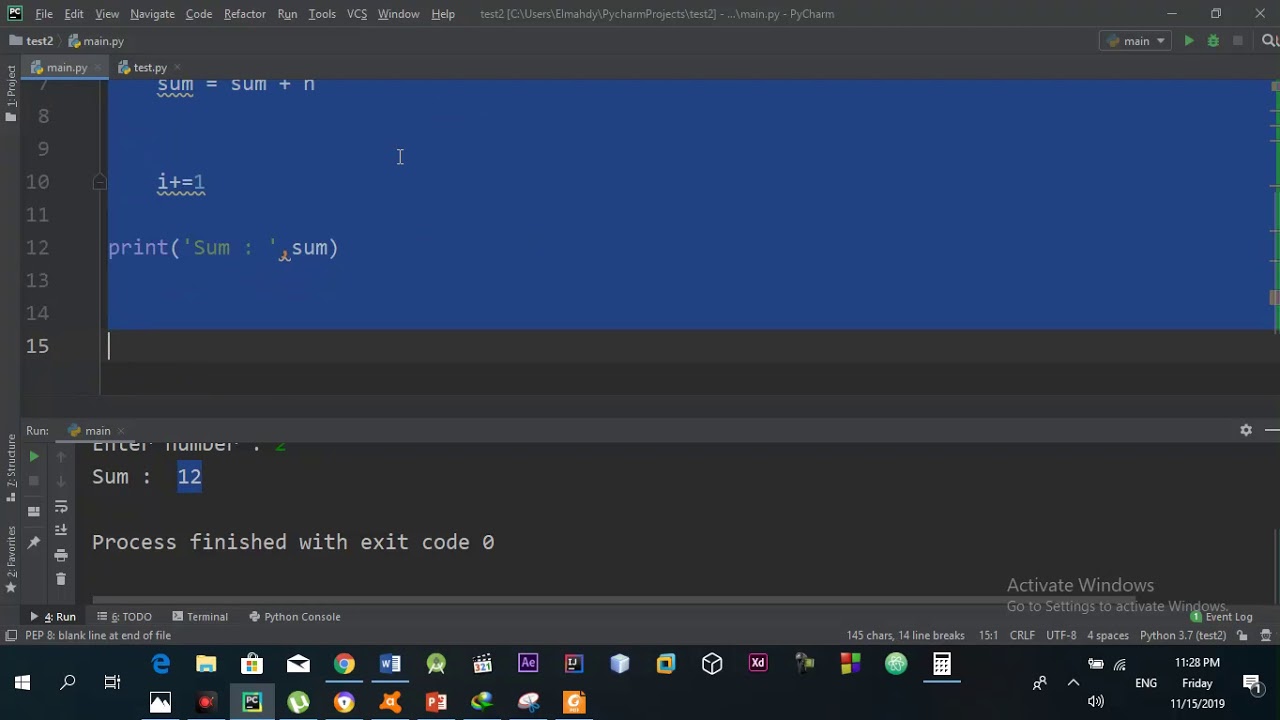
Task: Toggle the read-only lock icon in status bar
Action: (1243, 636)
